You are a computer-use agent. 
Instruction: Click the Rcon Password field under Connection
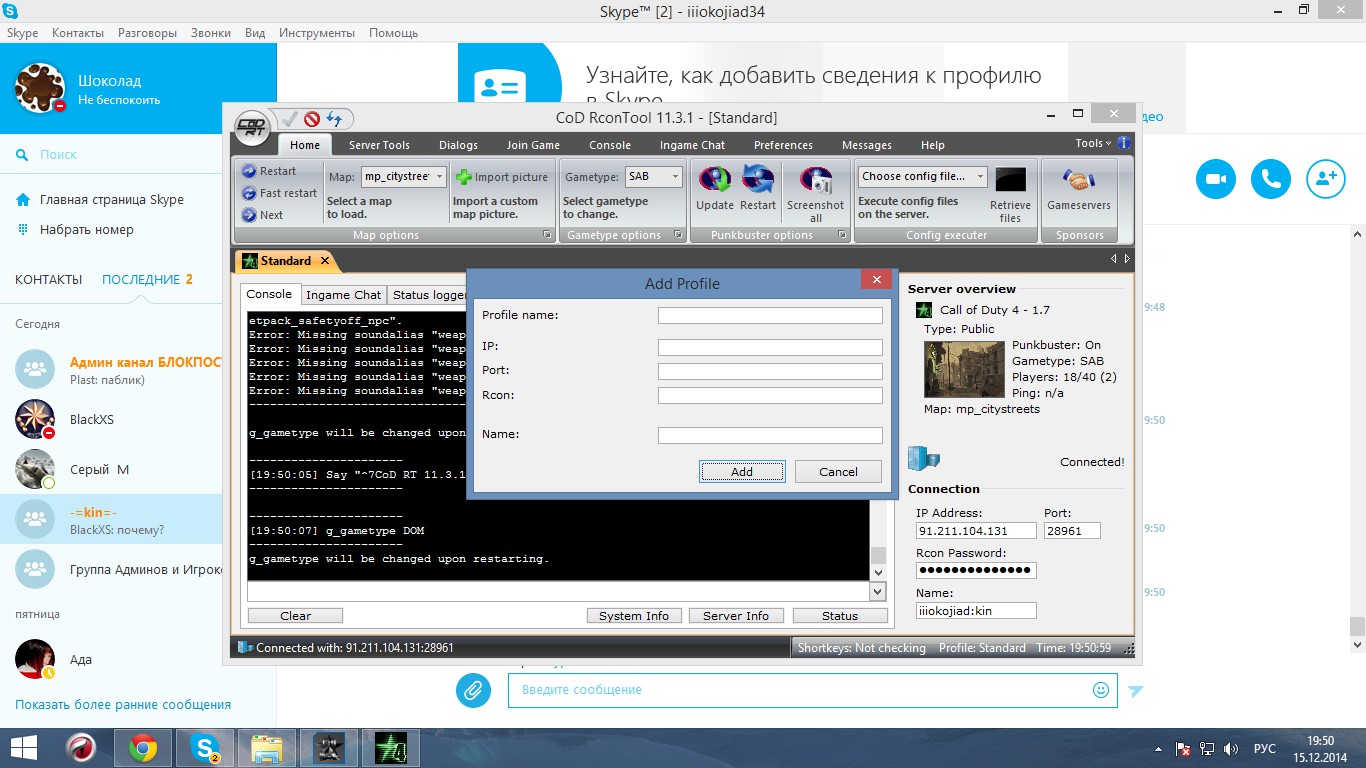tap(976, 570)
